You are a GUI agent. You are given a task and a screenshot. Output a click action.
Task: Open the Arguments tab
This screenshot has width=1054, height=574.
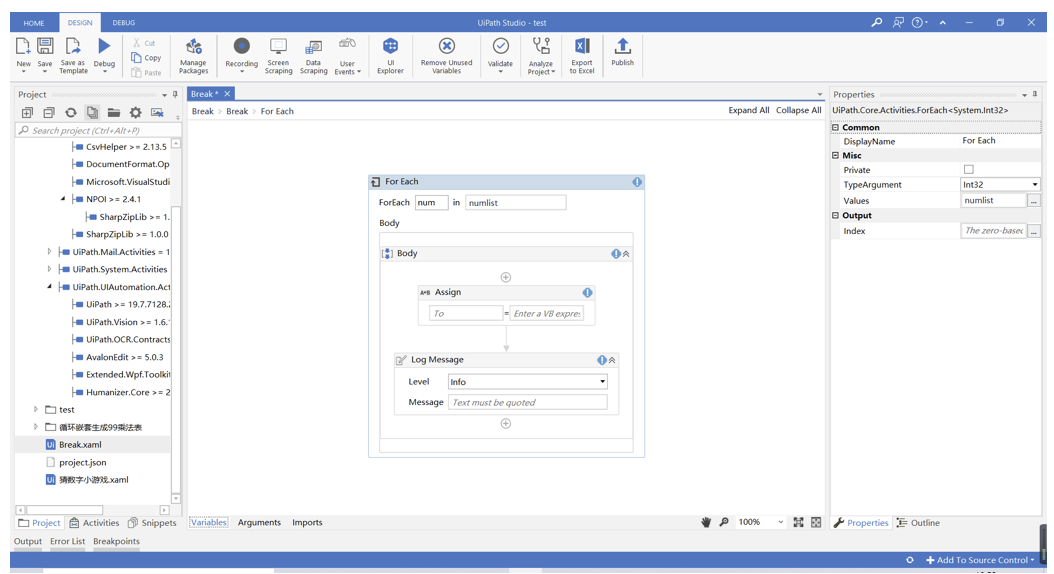click(x=259, y=522)
